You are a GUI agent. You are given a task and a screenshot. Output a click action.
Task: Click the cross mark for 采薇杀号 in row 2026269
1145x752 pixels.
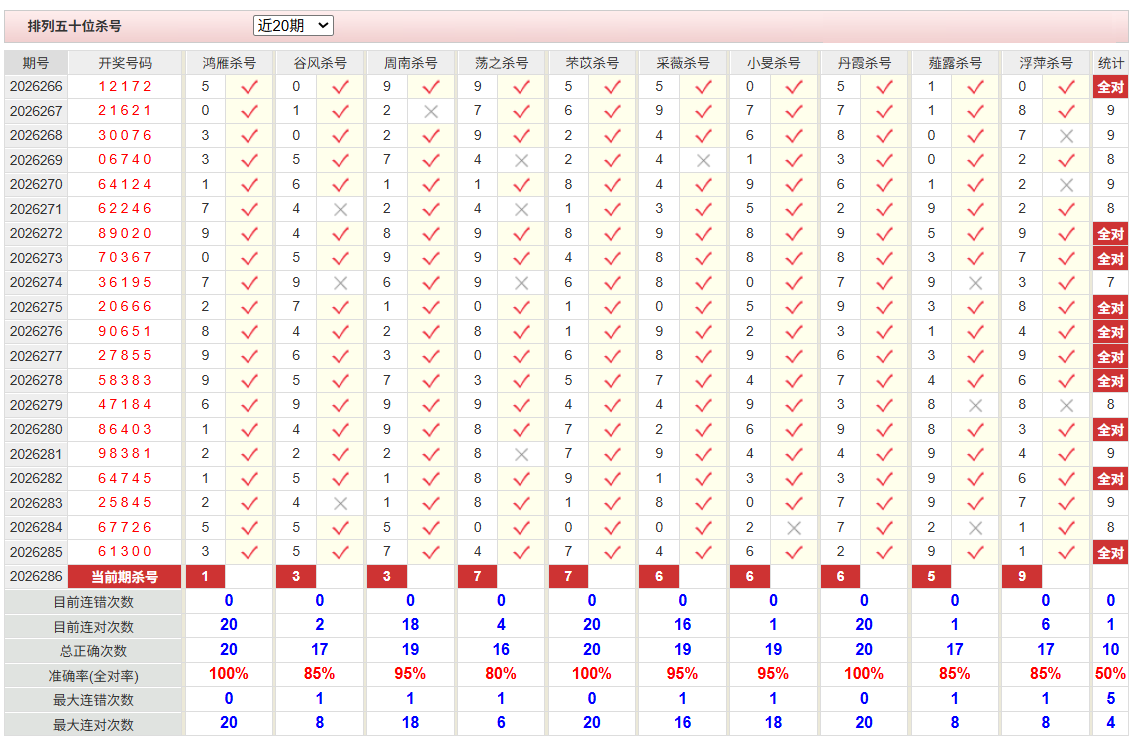(703, 161)
